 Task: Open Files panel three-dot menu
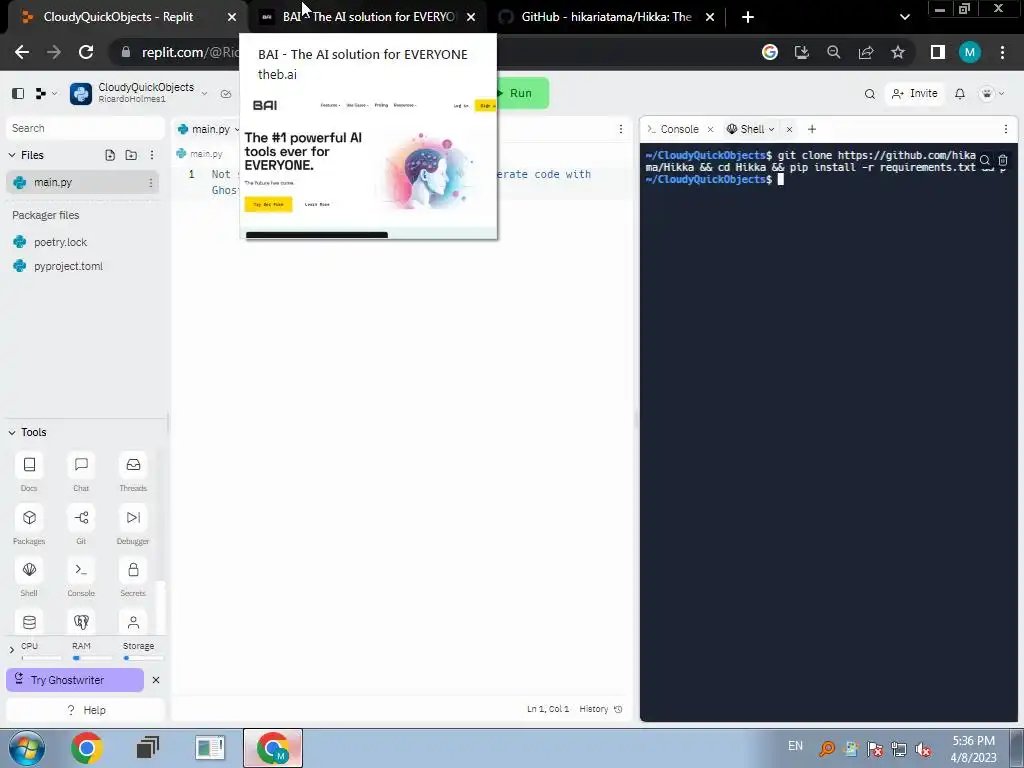pos(152,155)
